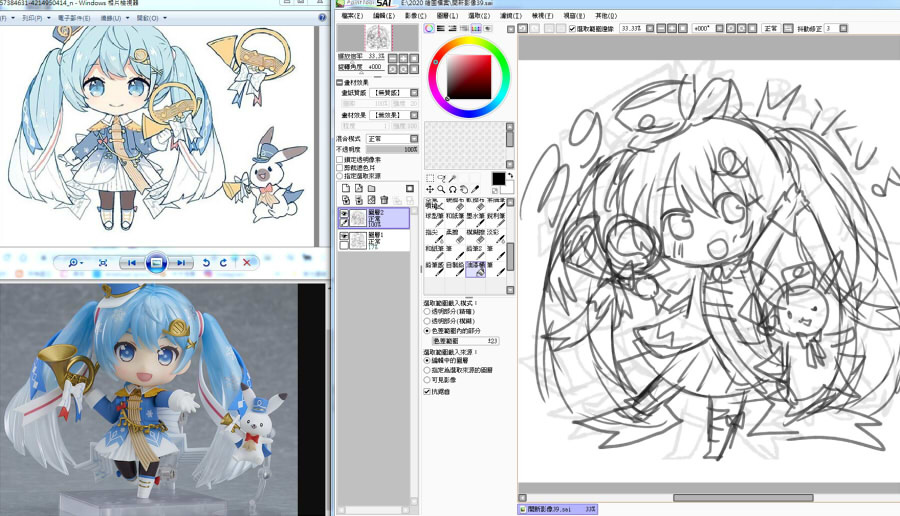Select the move layer tool in SAI
Image resolution: width=900 pixels, height=516 pixels.
(430, 189)
